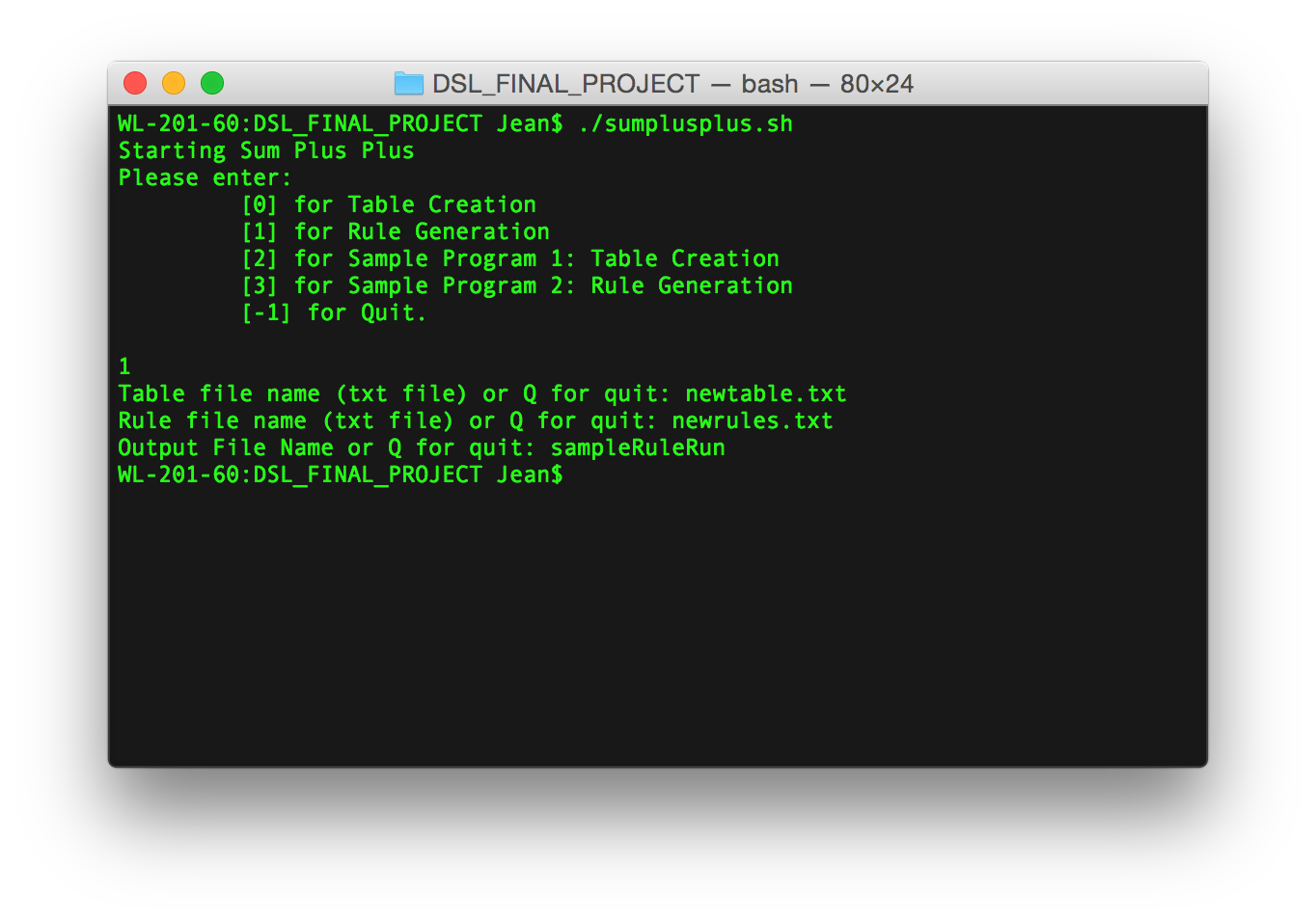Click the folder icon in title bar
This screenshot has width=1316, height=922.
[409, 84]
